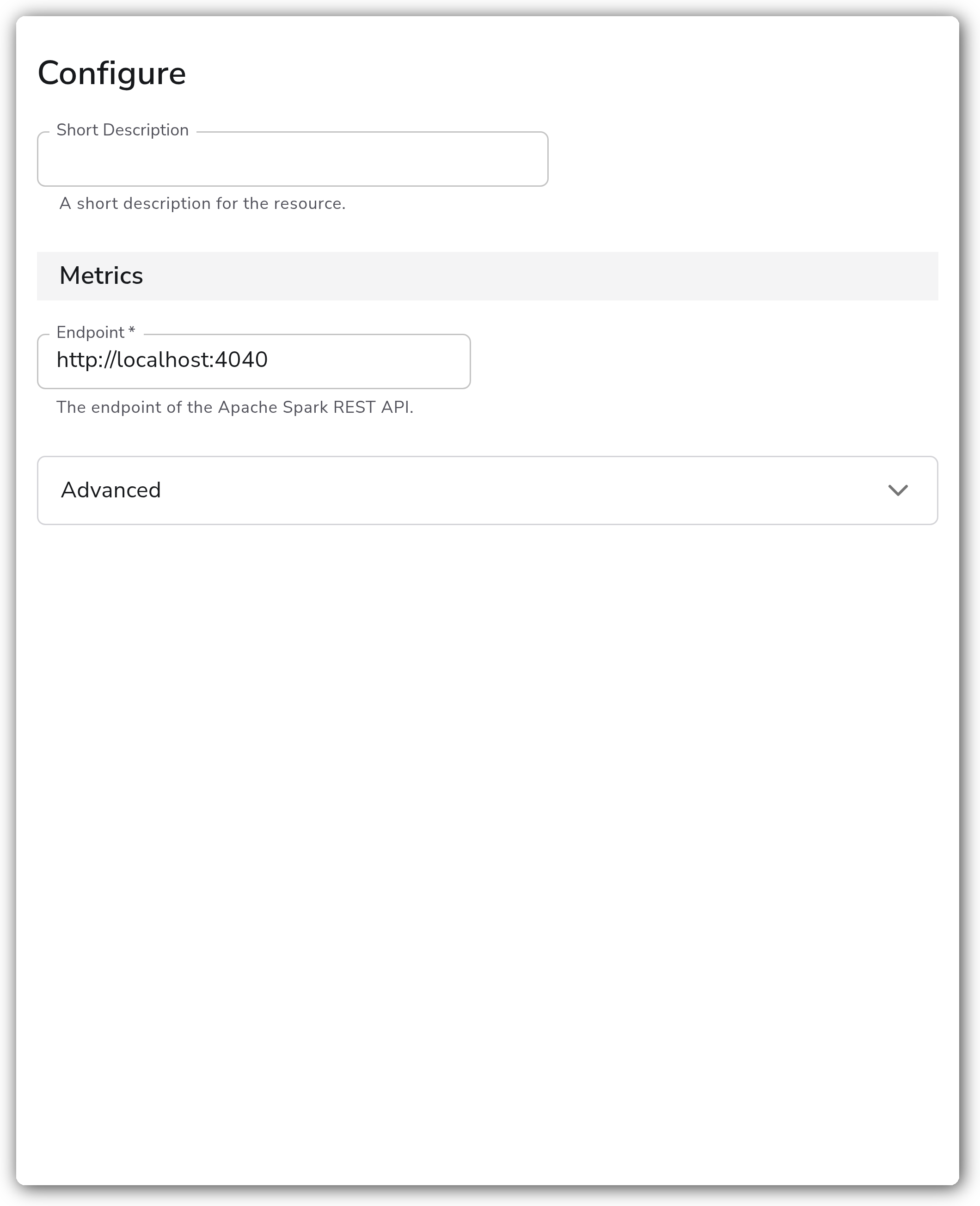980x1206 pixels.
Task: Click the Endpoint field showing http://localhost:4040
Action: pos(253,361)
